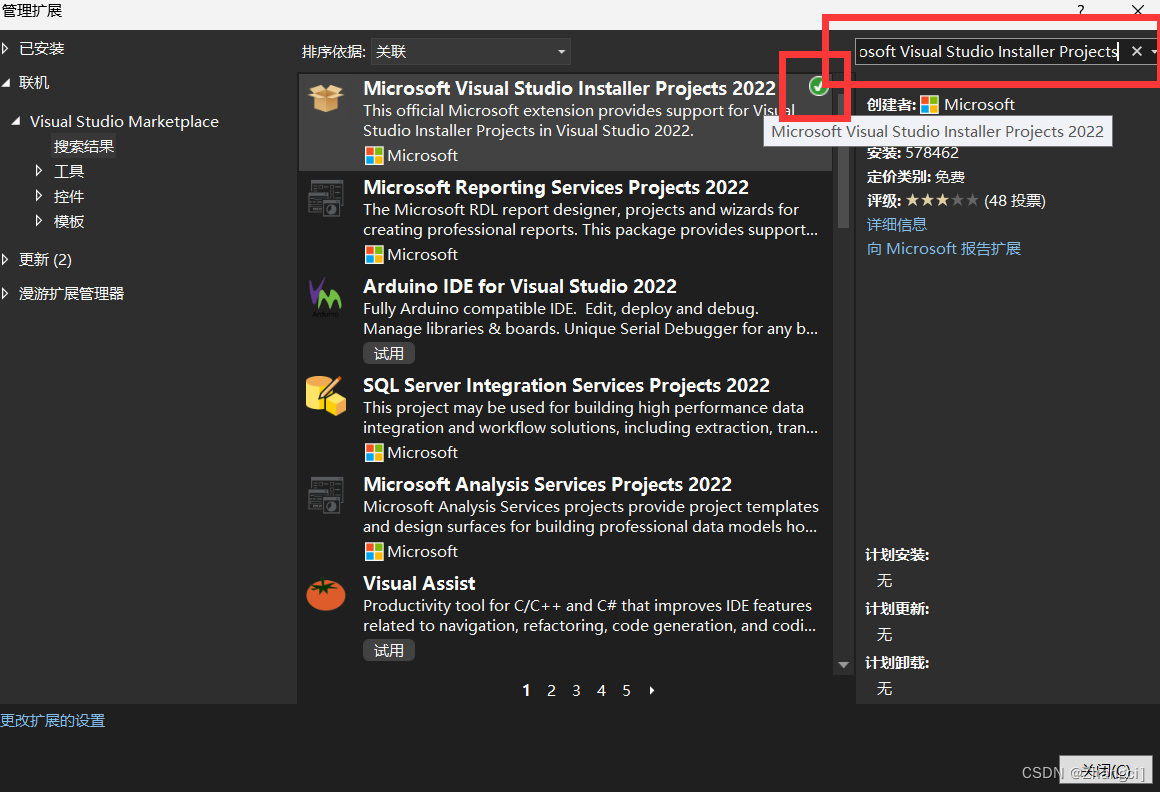Select the Visual Assist title
The height and width of the screenshot is (792, 1160).
[x=419, y=583]
